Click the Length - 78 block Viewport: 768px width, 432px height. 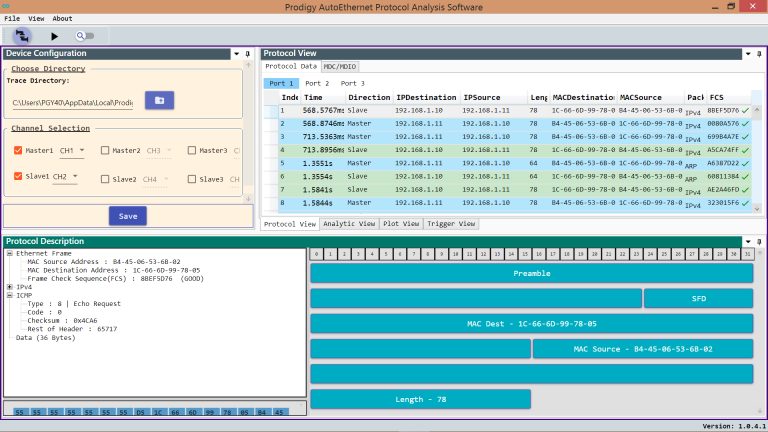coord(420,400)
